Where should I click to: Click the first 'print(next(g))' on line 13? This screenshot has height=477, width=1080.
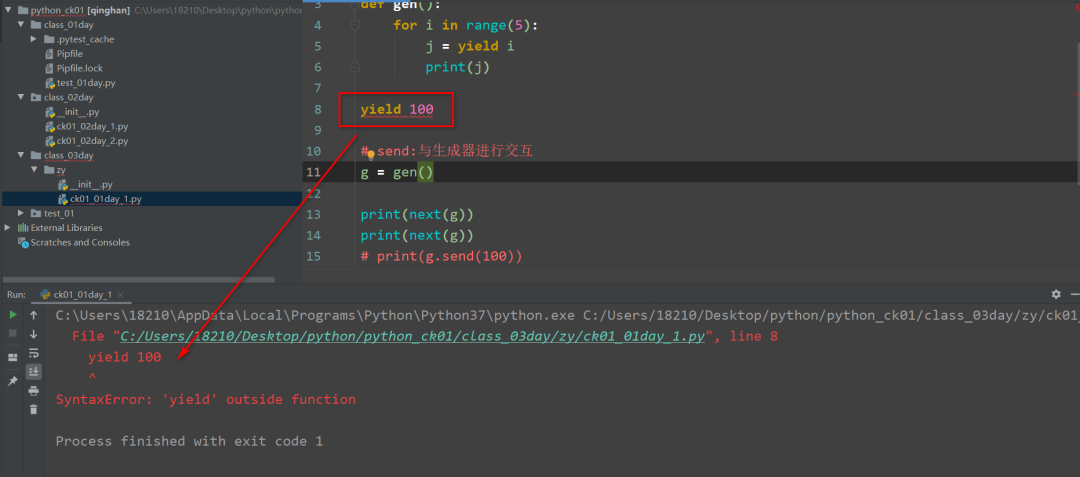click(417, 215)
